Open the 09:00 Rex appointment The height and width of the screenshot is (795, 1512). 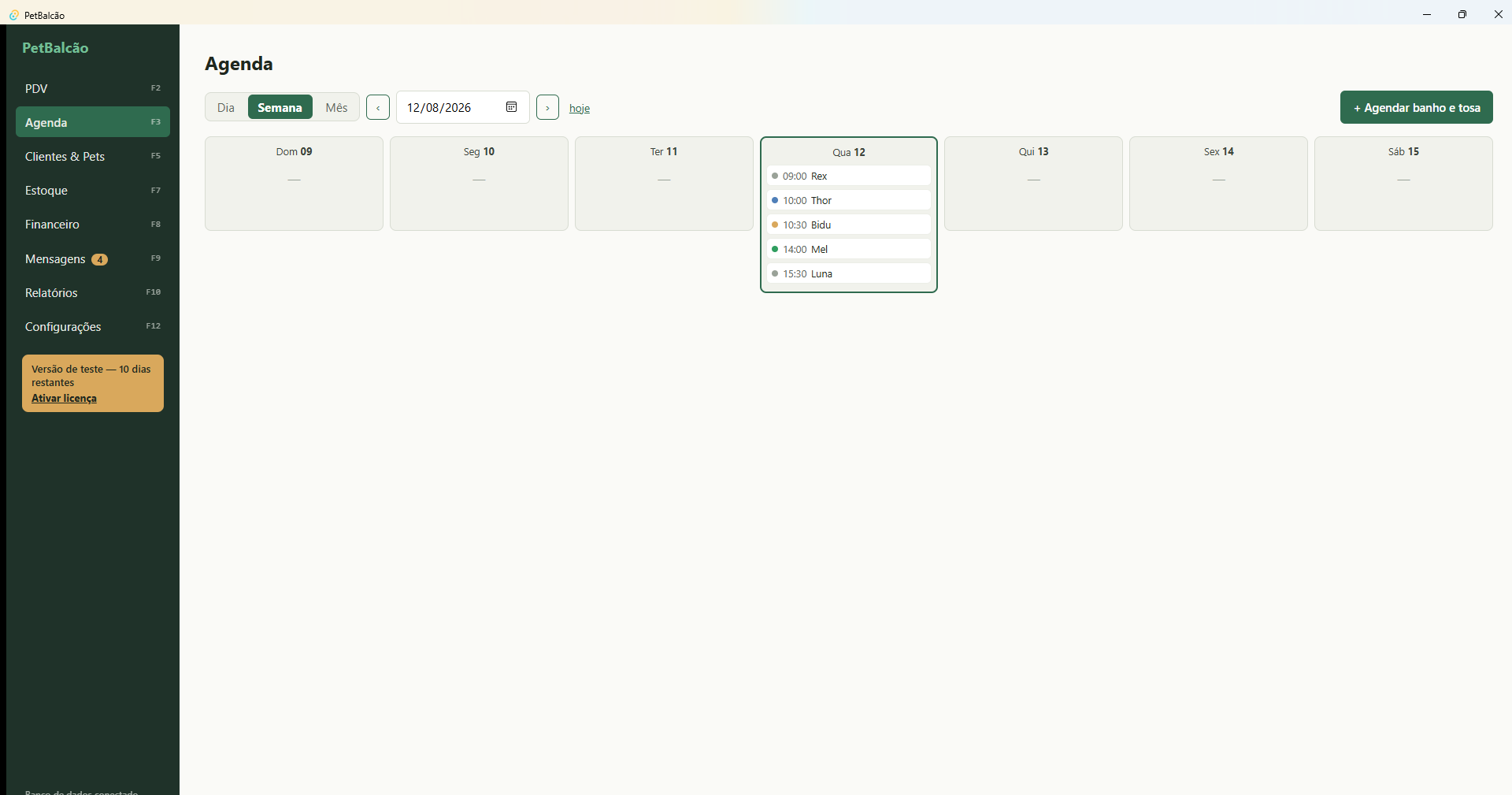(x=848, y=176)
